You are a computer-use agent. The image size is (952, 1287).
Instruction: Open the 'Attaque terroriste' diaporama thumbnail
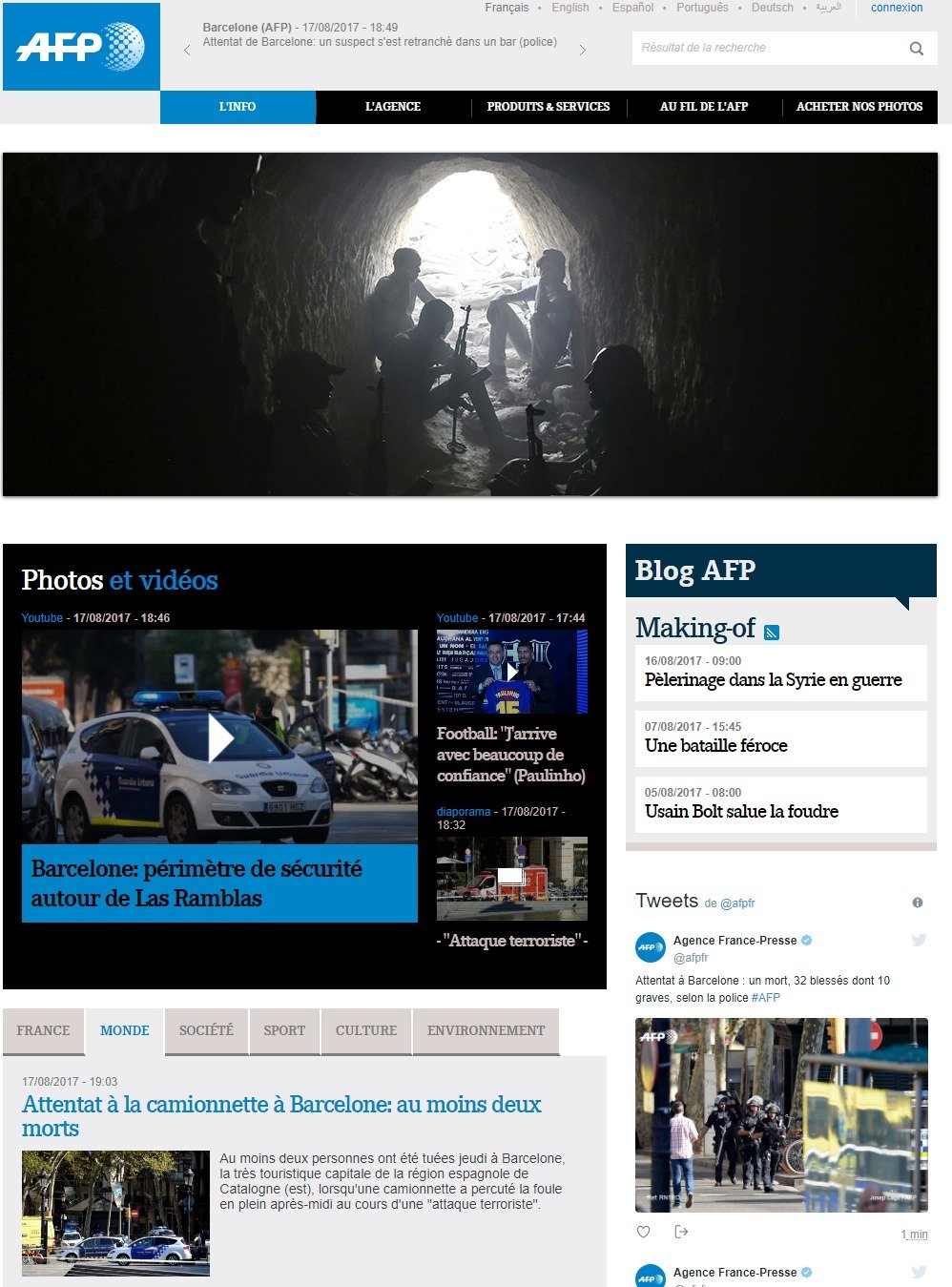click(x=512, y=879)
